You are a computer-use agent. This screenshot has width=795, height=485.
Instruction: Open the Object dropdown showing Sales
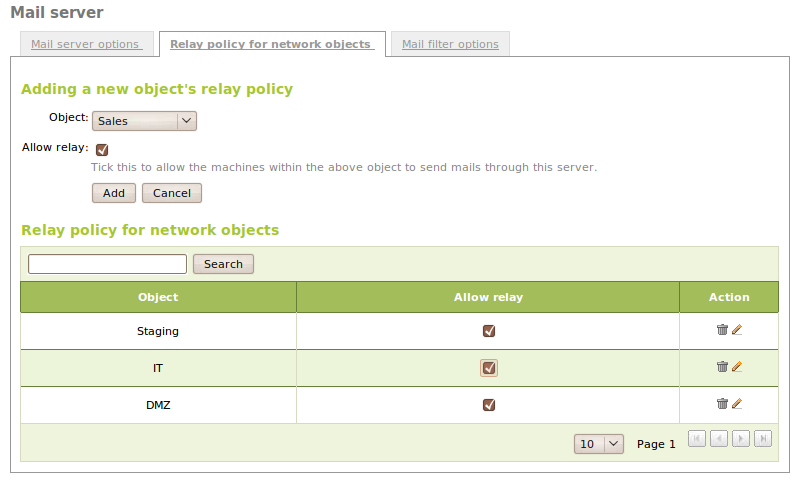[144, 121]
